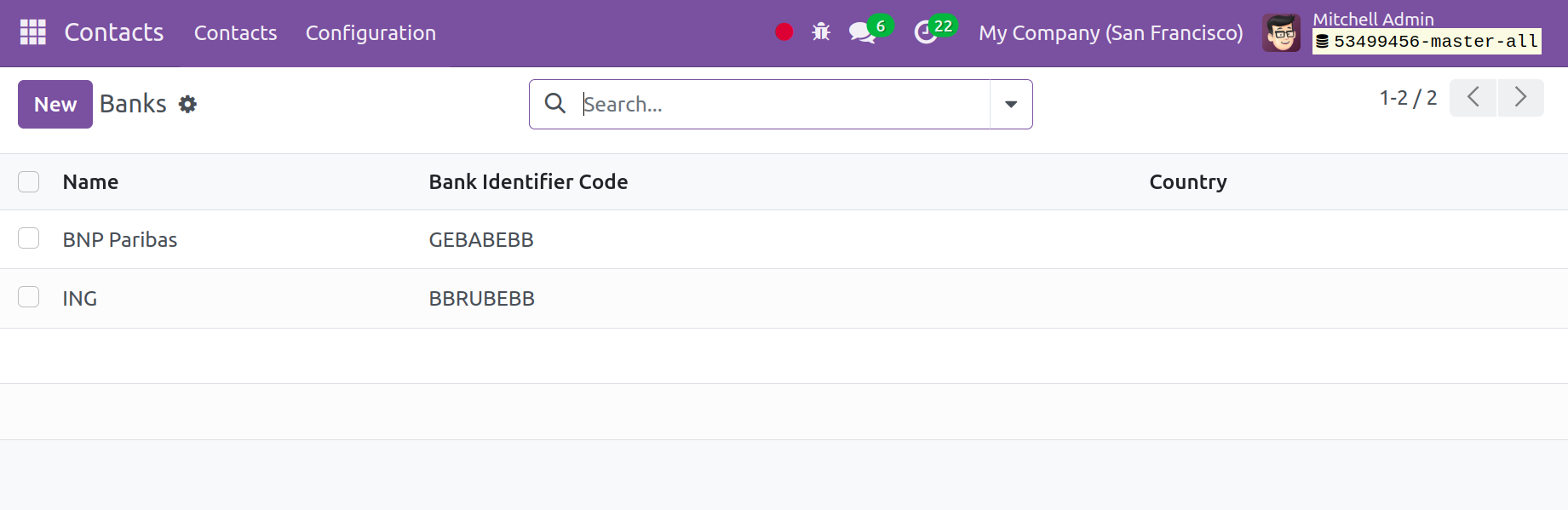The width and height of the screenshot is (1568, 510).
Task: Check the ING row checkbox
Action: [29, 297]
